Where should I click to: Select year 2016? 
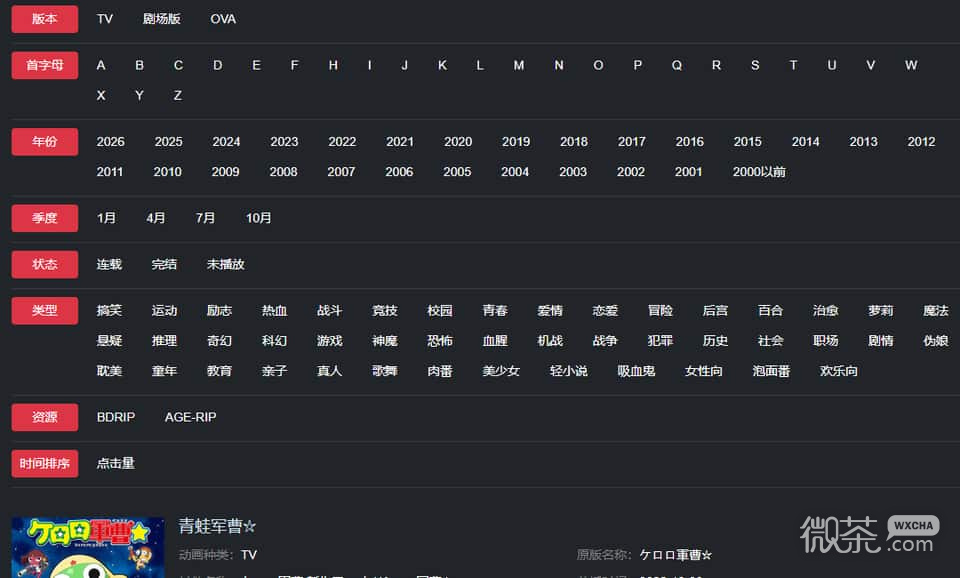pyautogui.click(x=689, y=141)
